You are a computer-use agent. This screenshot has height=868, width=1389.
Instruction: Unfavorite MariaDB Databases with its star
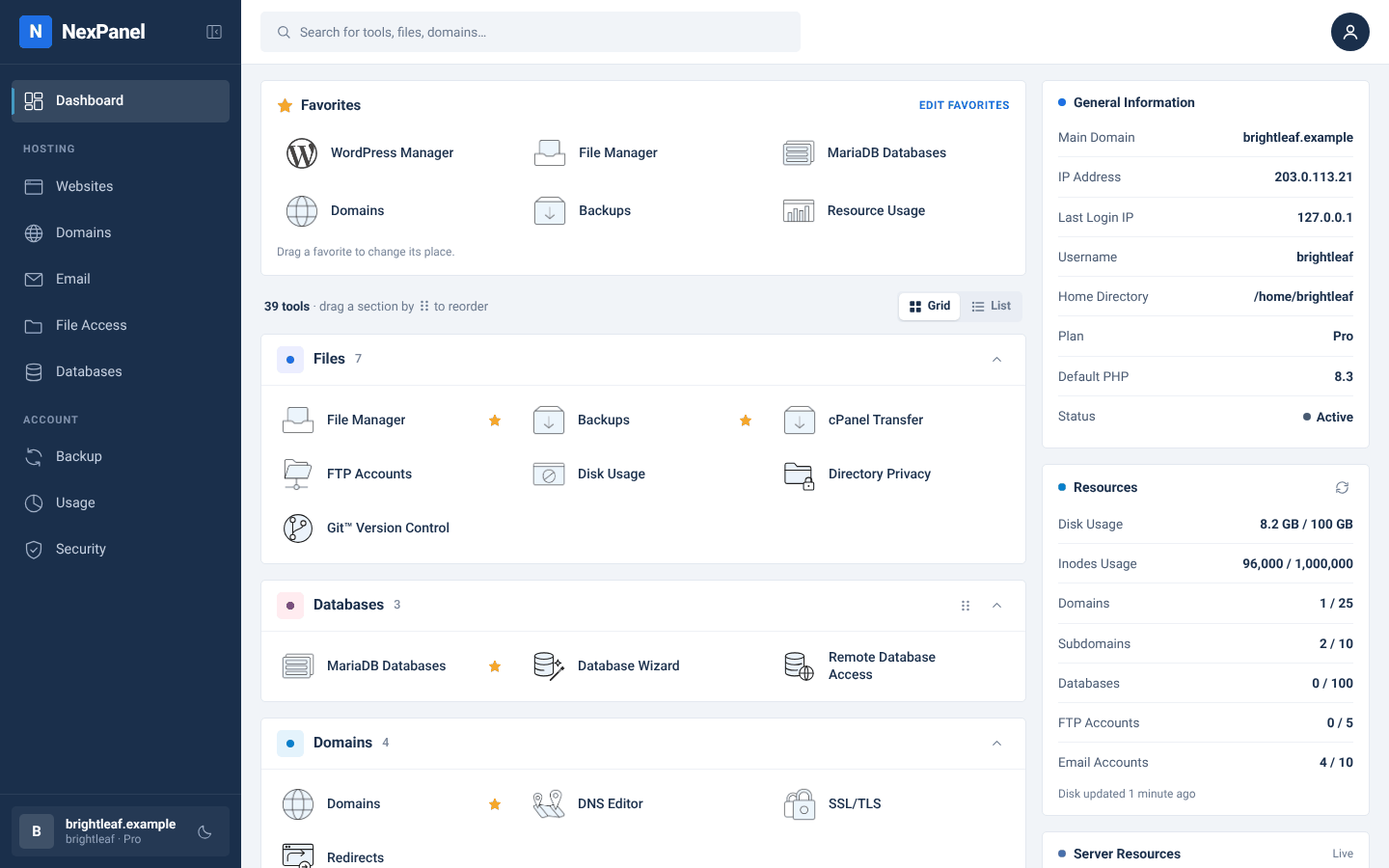(495, 666)
